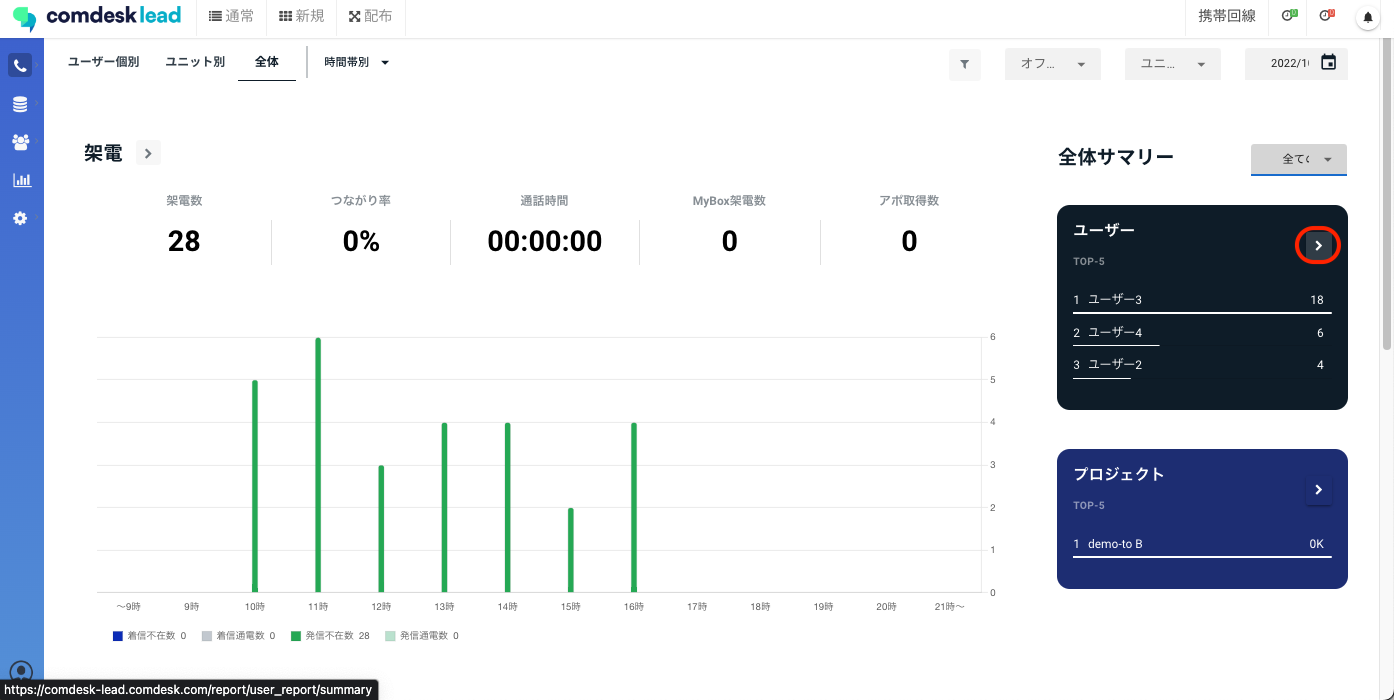
Task: Open the 時間帯別 dropdown
Action: coord(356,62)
